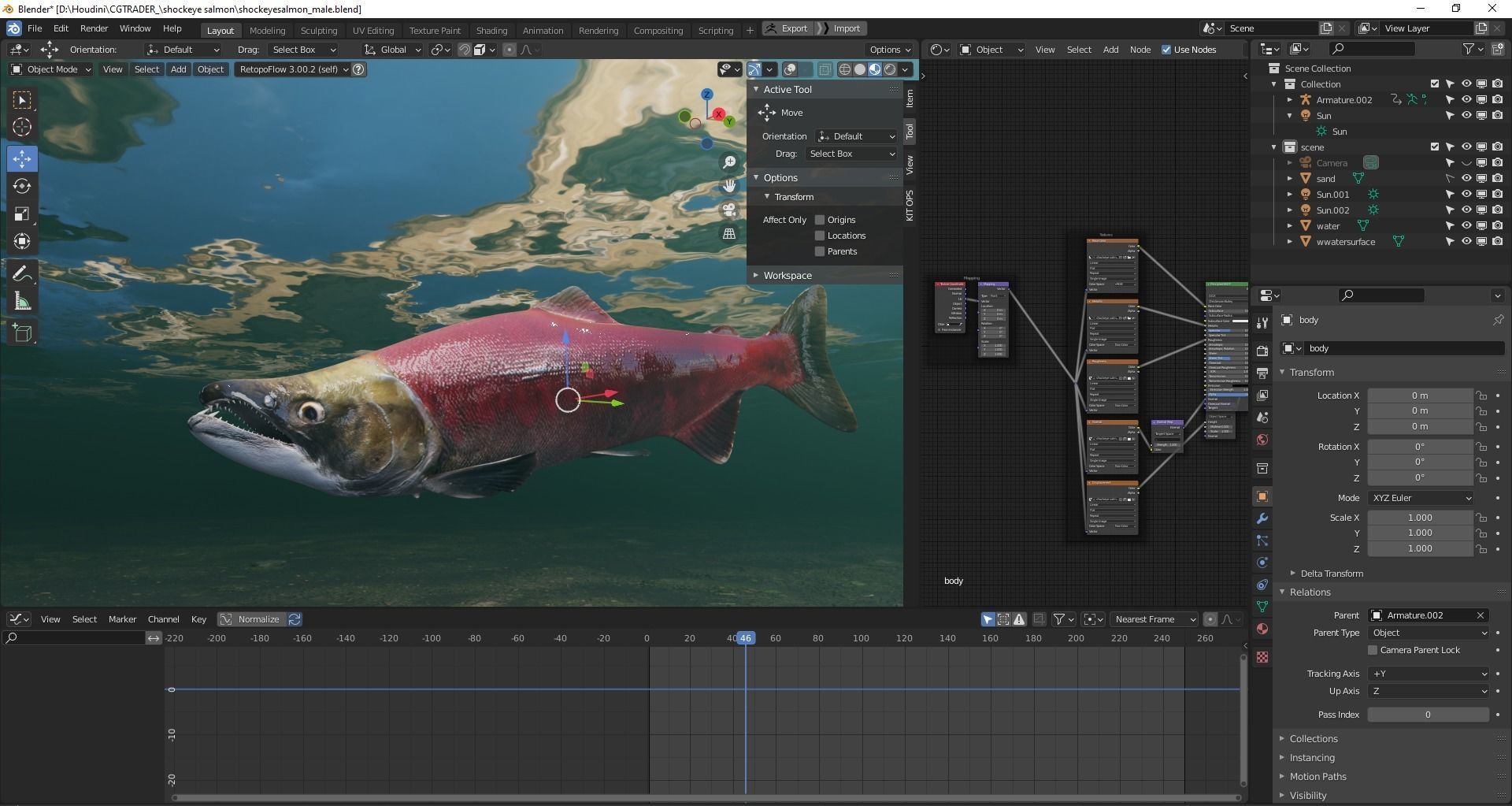Screen dimensions: 1512x806
Task: Switch to rendered viewport shading
Action: point(890,69)
